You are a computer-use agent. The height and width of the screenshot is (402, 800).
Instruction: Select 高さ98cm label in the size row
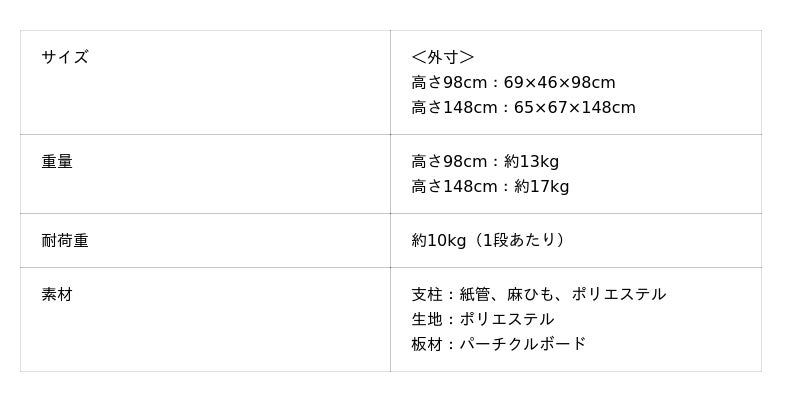449,83
